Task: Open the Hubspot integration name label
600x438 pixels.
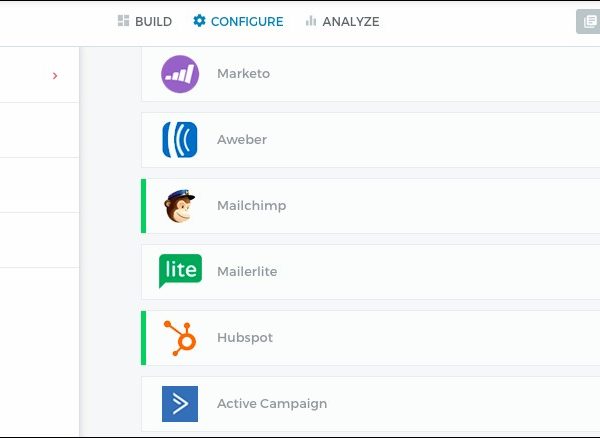Action: (x=245, y=338)
